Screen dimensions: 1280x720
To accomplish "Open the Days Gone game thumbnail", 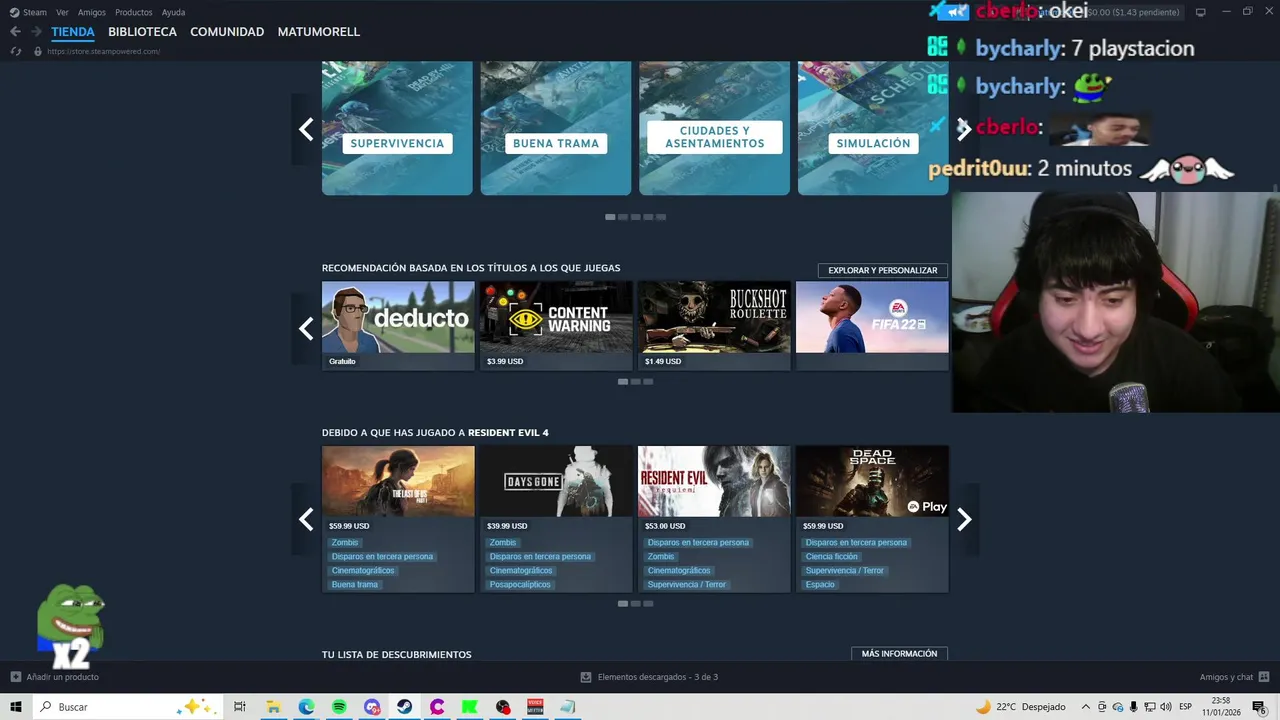I will click(x=556, y=481).
